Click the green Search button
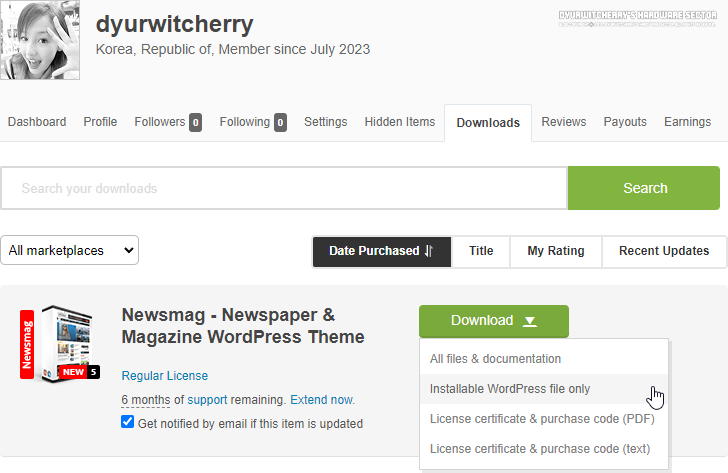 click(644, 188)
